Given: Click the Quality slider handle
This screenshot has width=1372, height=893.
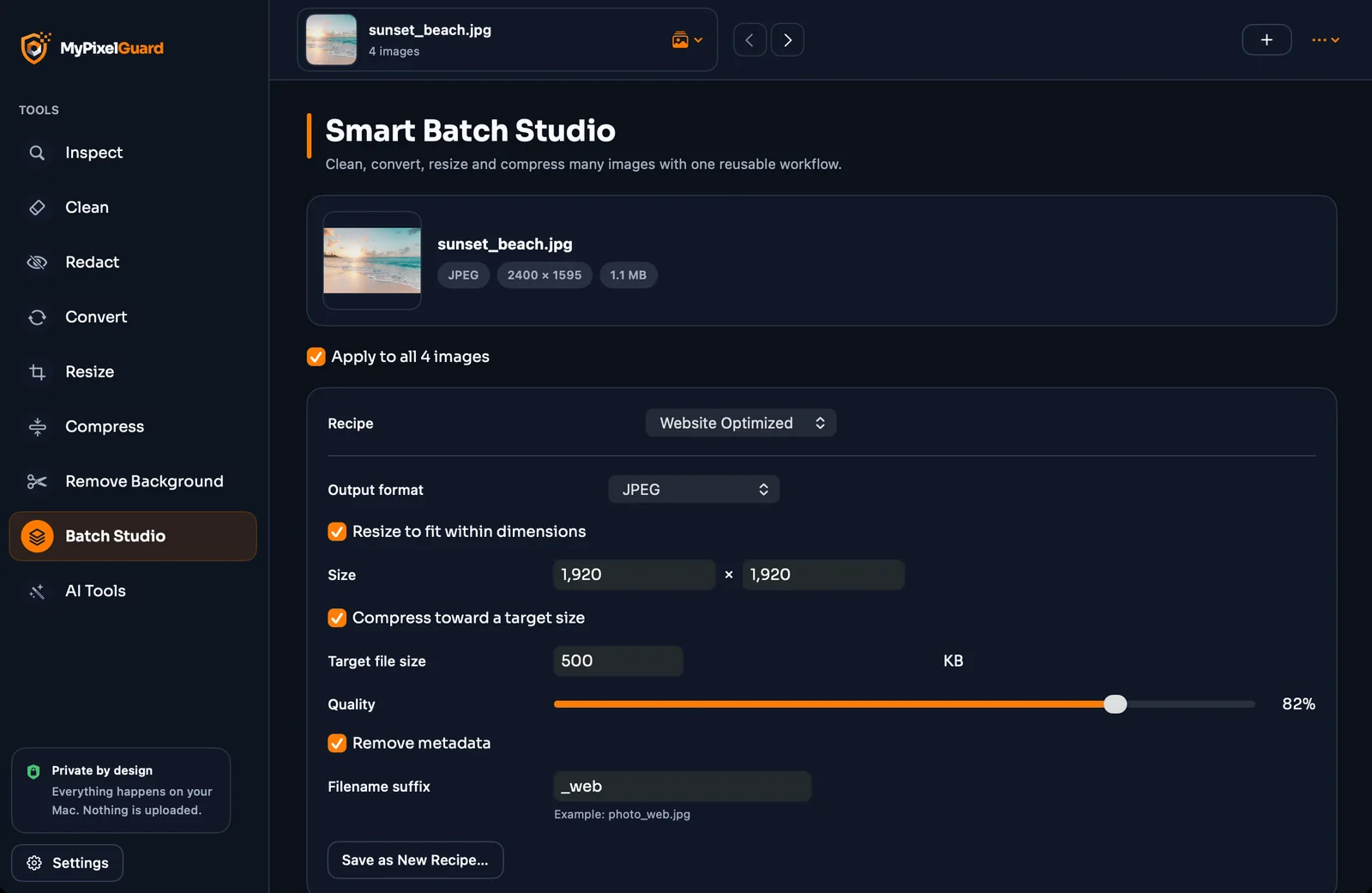Looking at the screenshot, I should point(1115,704).
